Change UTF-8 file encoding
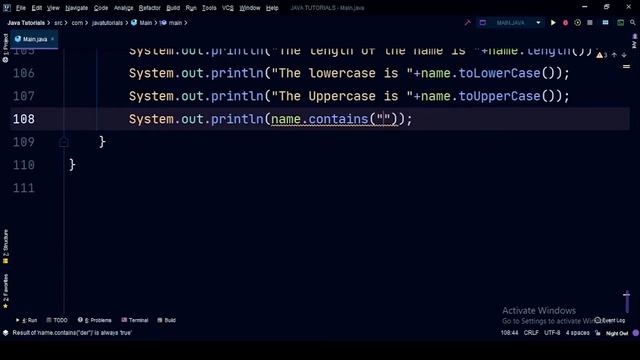This screenshot has width=640, height=360. pos(552,333)
